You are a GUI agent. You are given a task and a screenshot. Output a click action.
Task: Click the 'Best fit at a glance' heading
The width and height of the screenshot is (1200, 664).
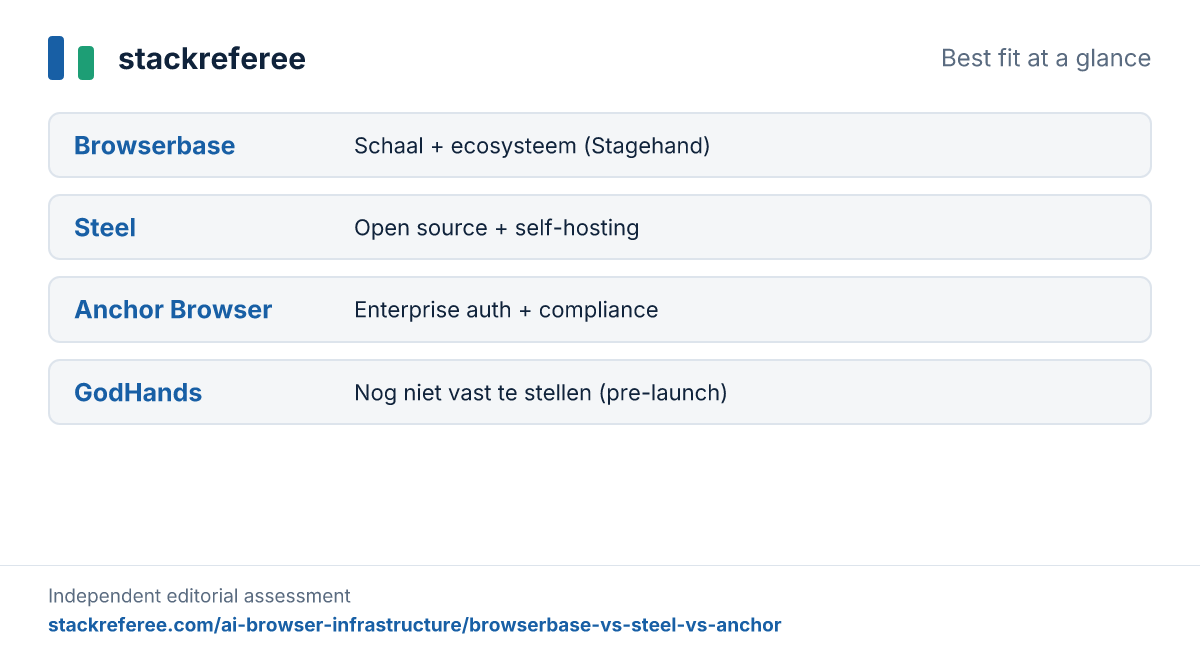click(1046, 58)
